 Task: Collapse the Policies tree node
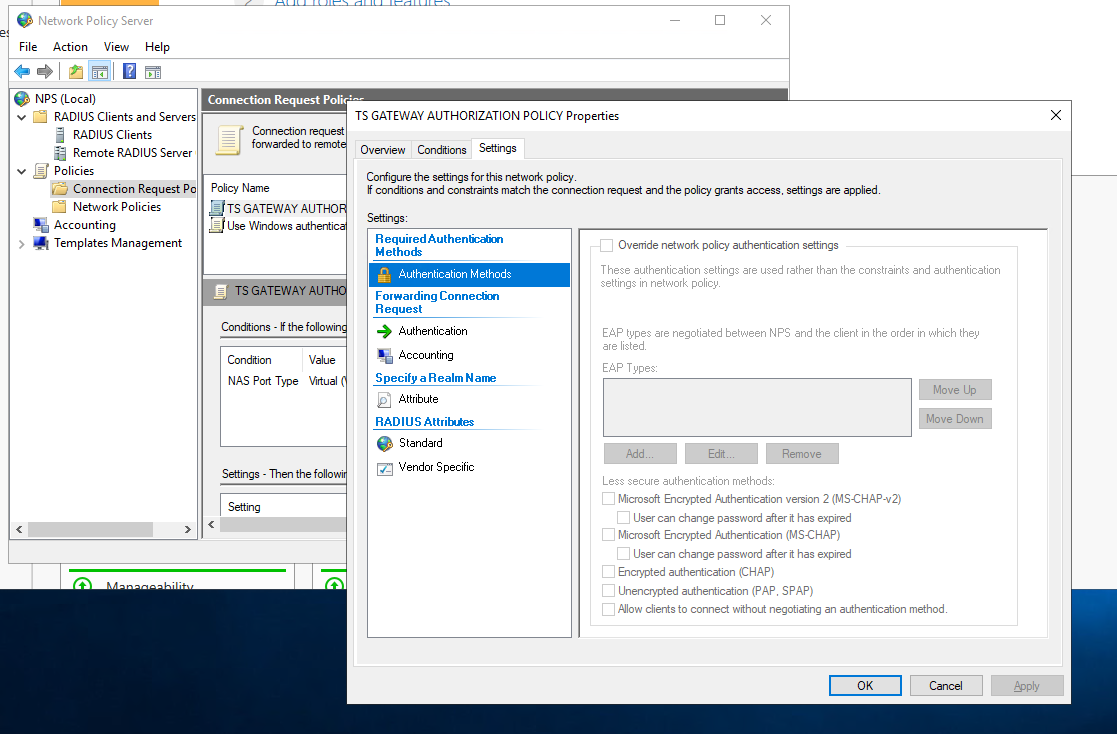[22, 171]
